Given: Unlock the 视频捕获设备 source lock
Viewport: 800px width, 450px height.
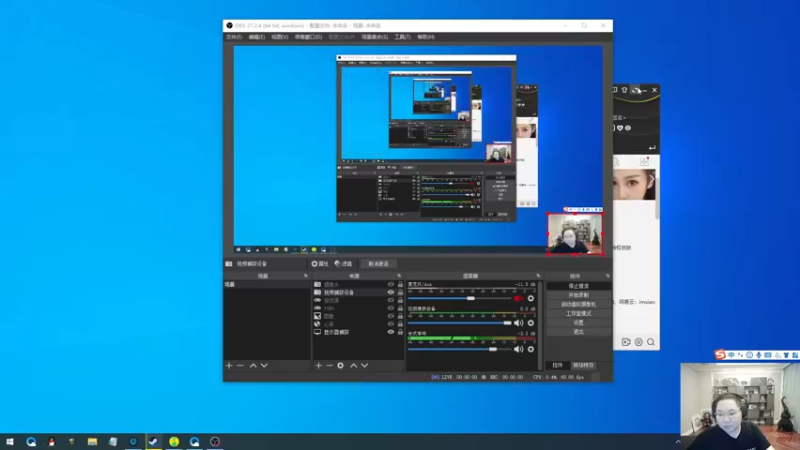Looking at the screenshot, I should [400, 292].
